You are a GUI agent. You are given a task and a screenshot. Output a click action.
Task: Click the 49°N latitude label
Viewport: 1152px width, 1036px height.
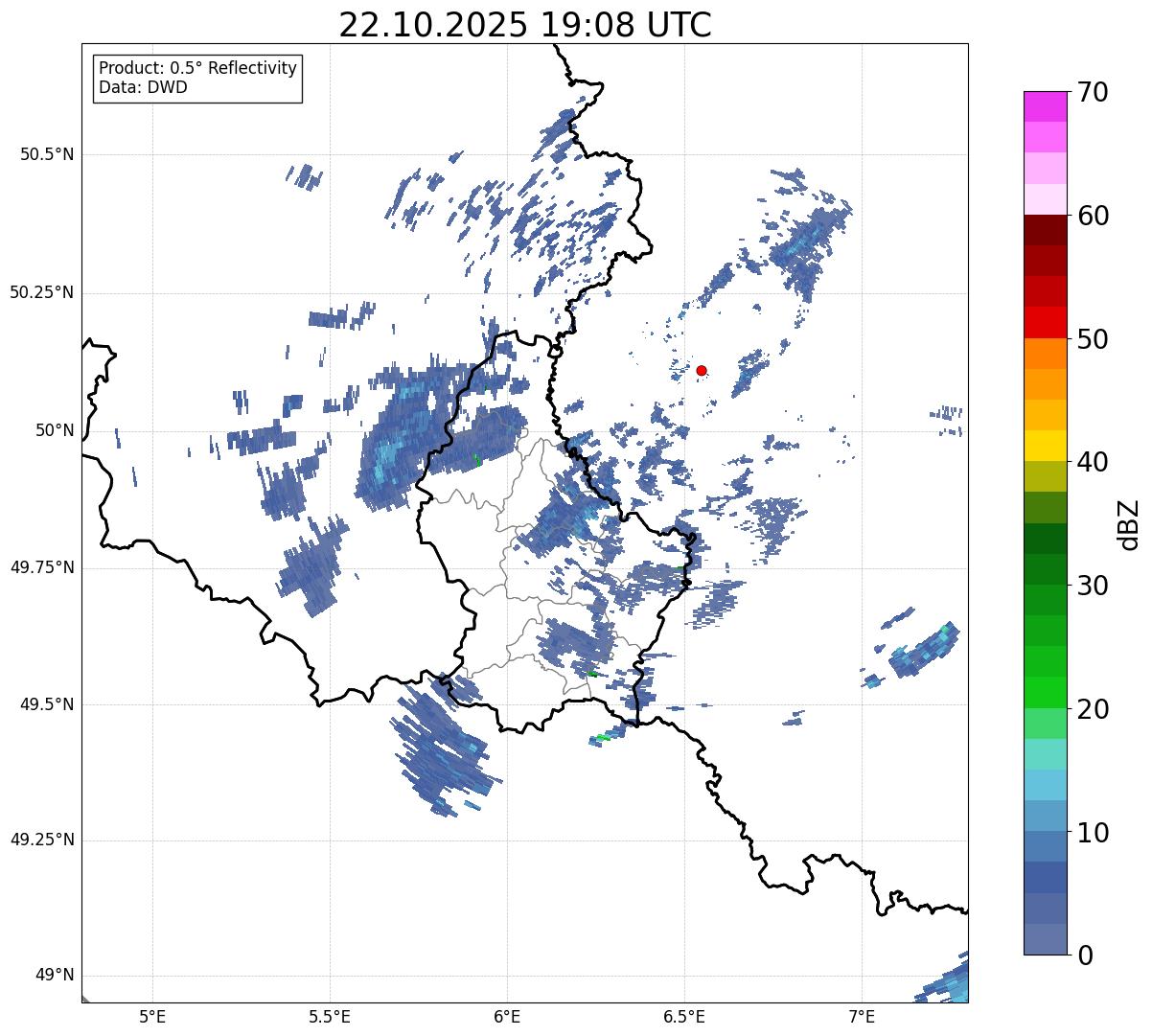pyautogui.click(x=56, y=975)
